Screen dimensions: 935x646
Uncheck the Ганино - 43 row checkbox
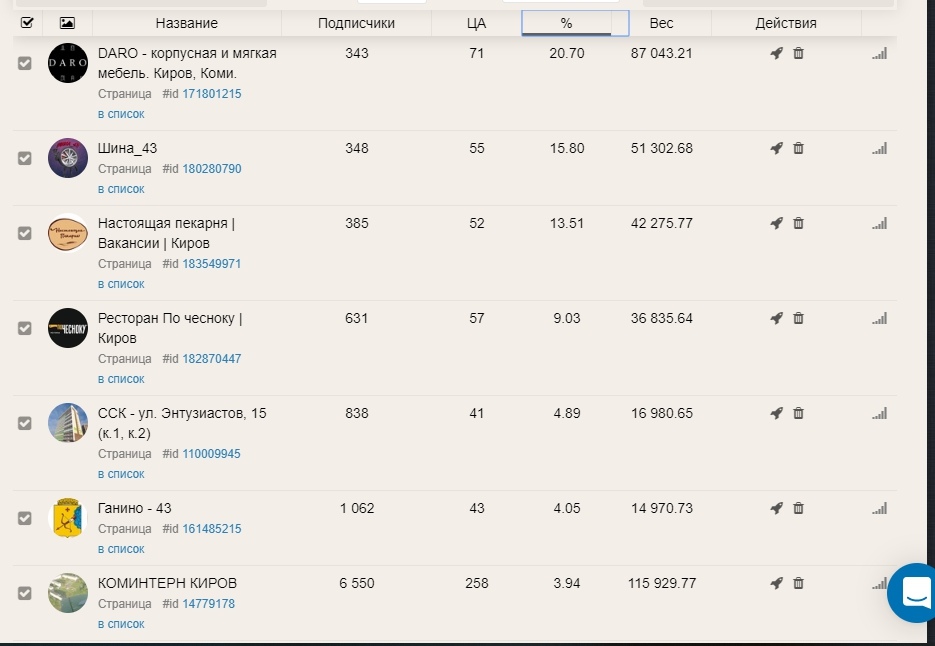click(x=24, y=518)
